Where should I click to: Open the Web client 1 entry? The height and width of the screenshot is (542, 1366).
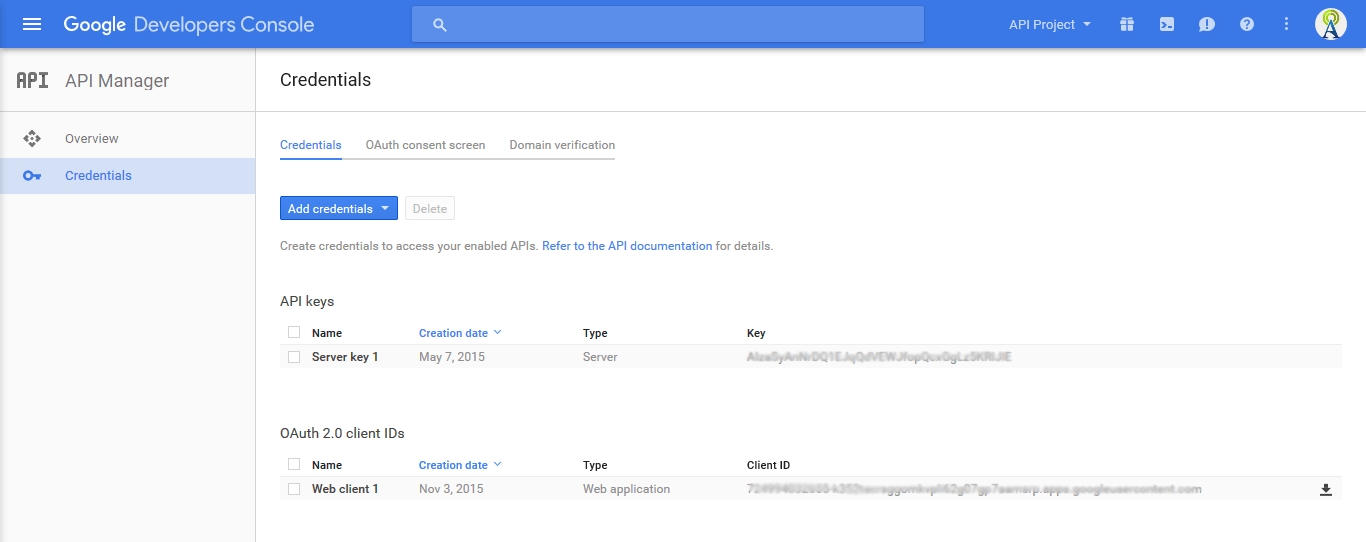[x=345, y=489]
